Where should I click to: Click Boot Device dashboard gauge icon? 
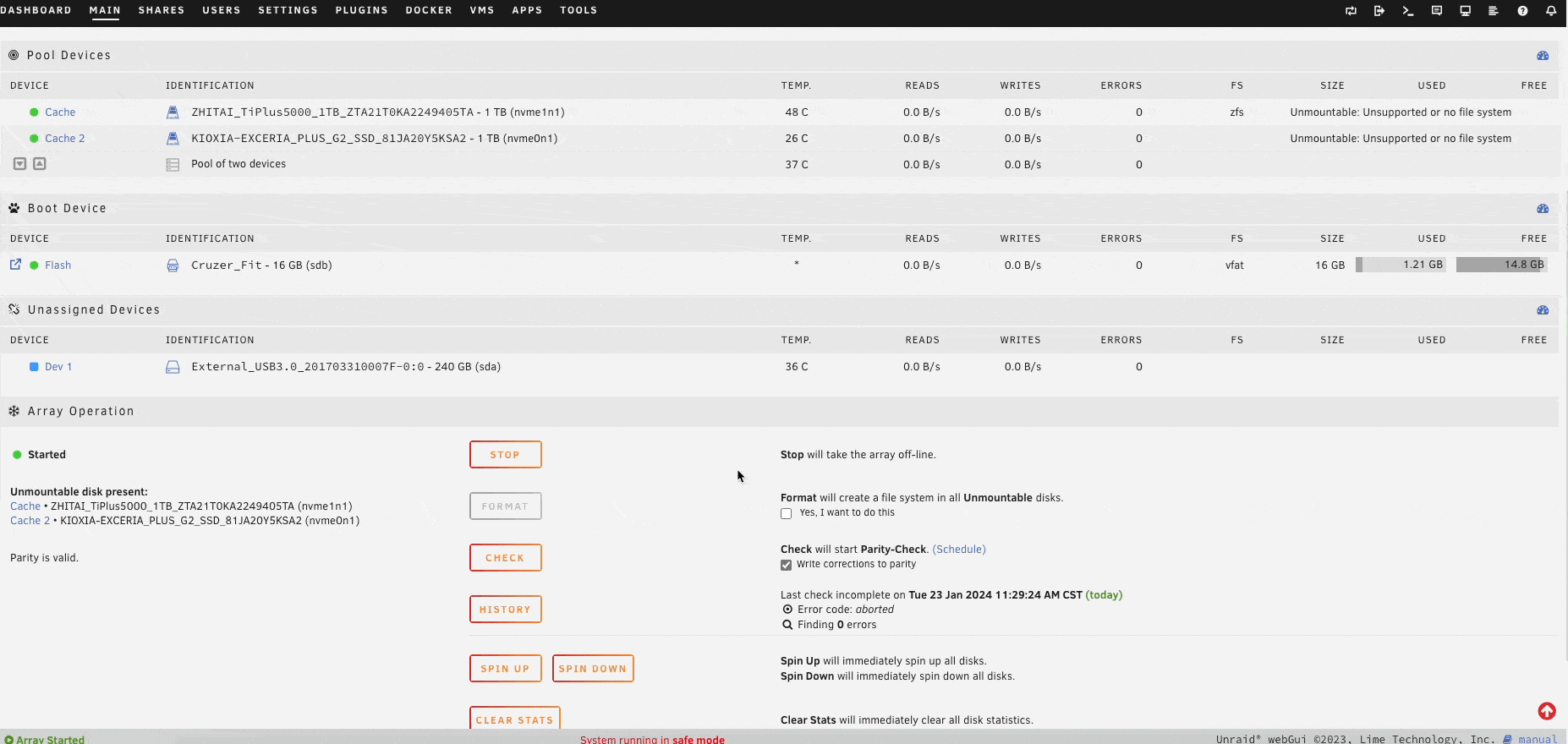[1543, 209]
